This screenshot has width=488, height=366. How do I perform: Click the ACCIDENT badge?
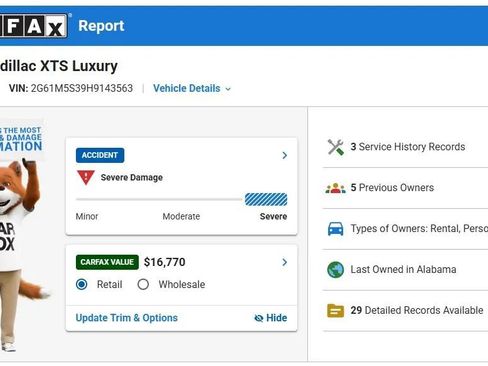point(100,155)
